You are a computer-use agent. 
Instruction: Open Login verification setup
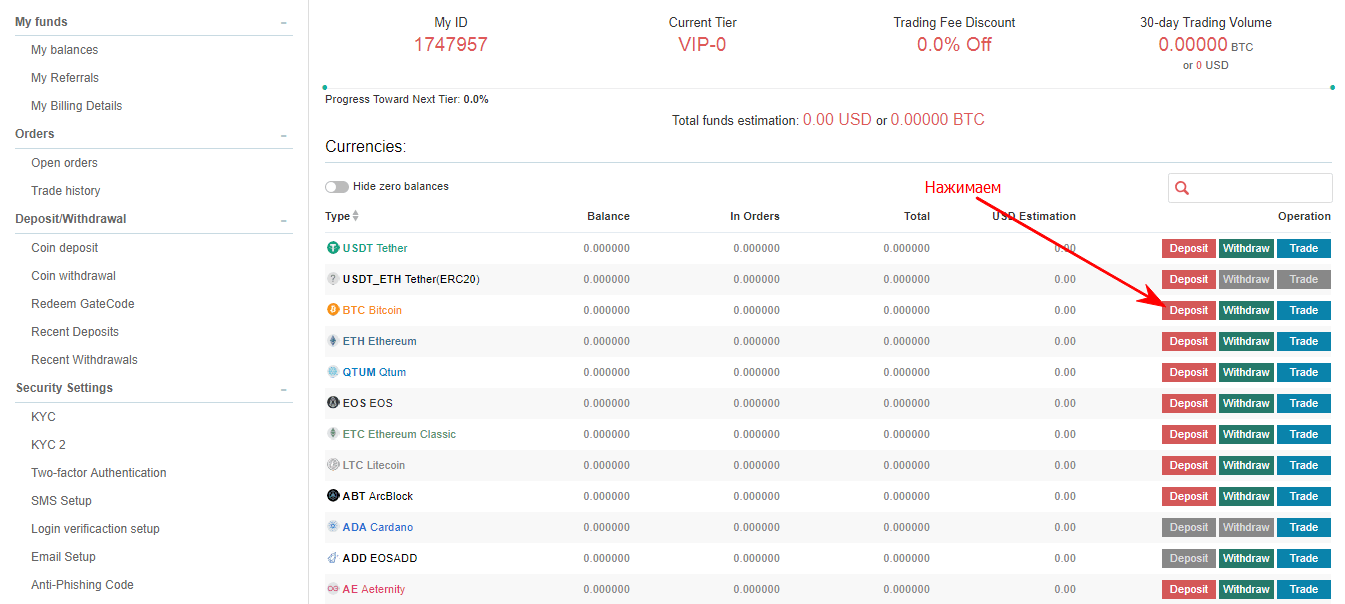click(95, 529)
